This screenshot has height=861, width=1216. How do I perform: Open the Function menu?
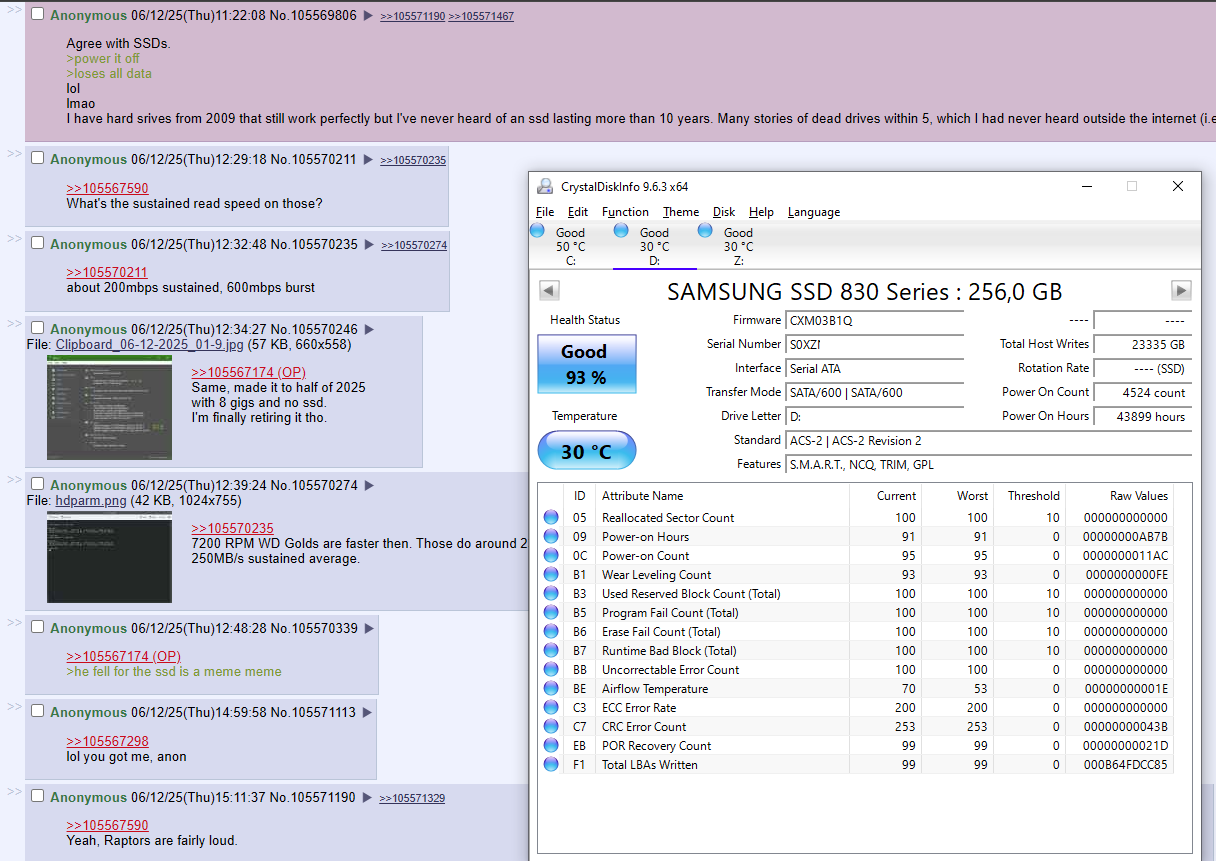[625, 212]
